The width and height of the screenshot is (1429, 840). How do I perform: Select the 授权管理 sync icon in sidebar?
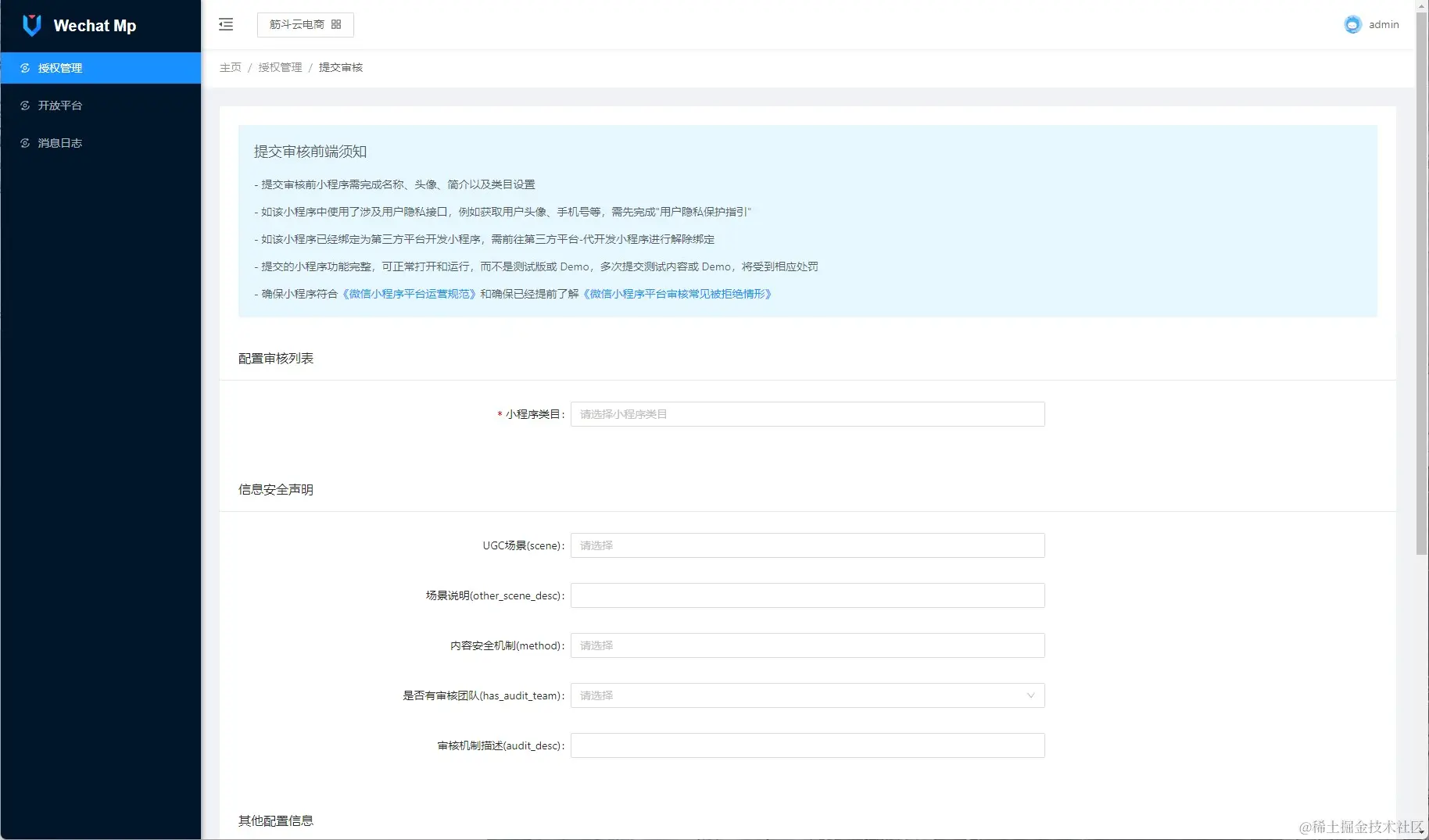(x=24, y=68)
